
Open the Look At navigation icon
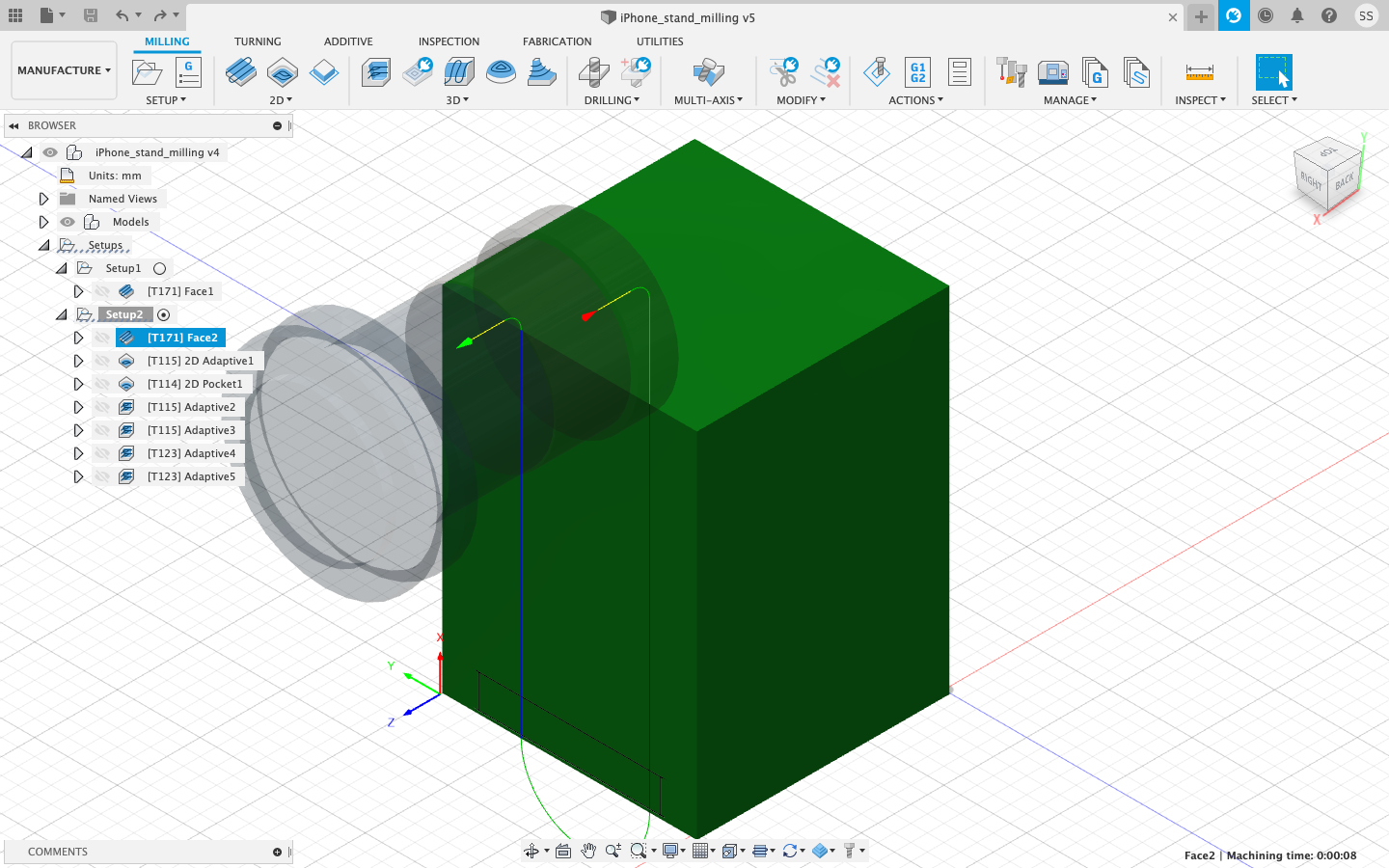tap(563, 851)
